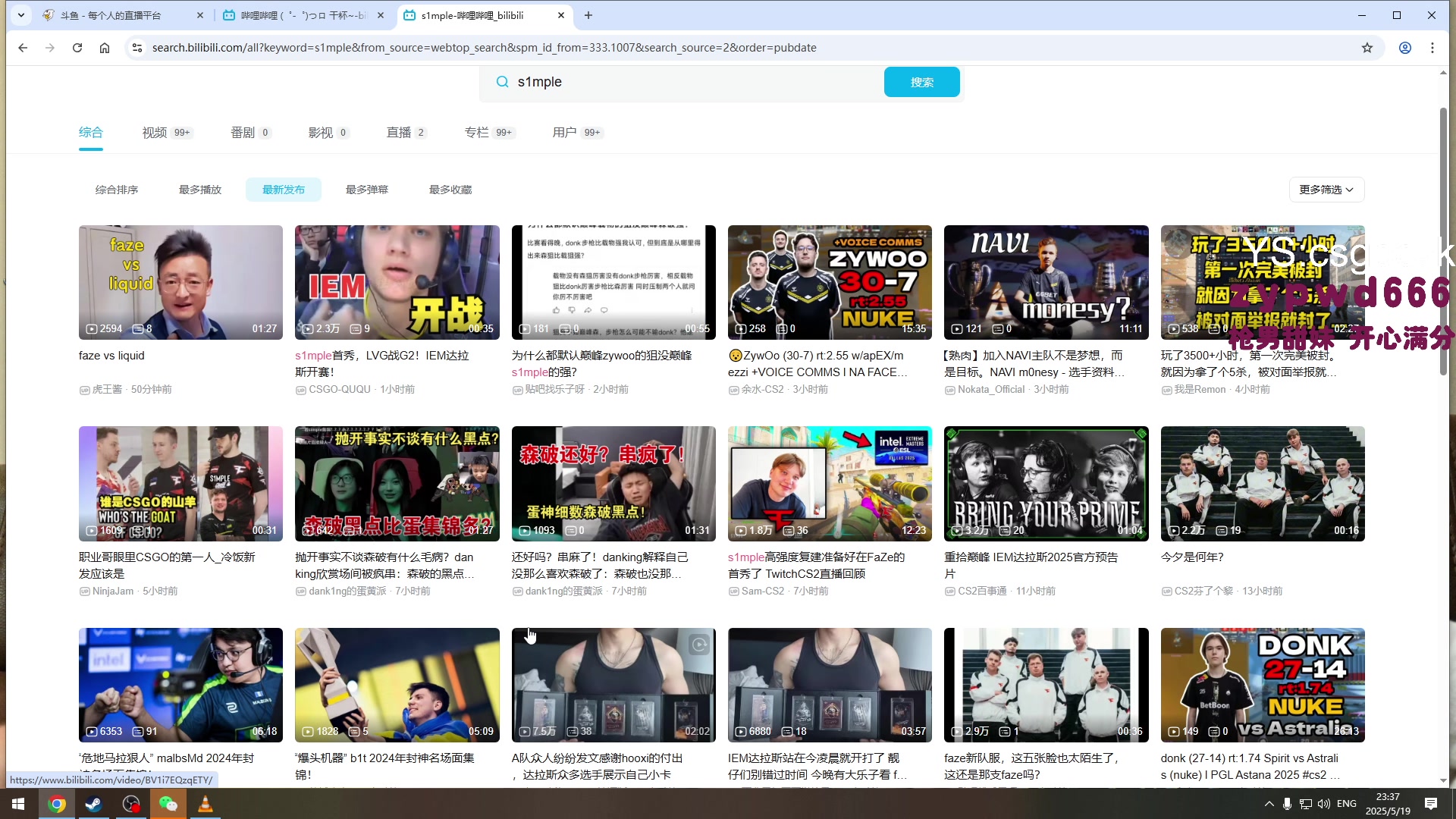The height and width of the screenshot is (819, 1456).
Task: Open Steam from the taskbar
Action: (94, 804)
